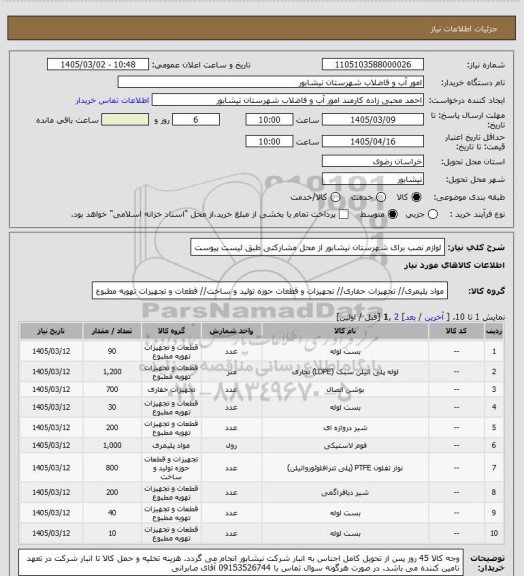Click group تجهیزات حفاری in row 3
Screen dimensions: 524x576
pos(171,389)
